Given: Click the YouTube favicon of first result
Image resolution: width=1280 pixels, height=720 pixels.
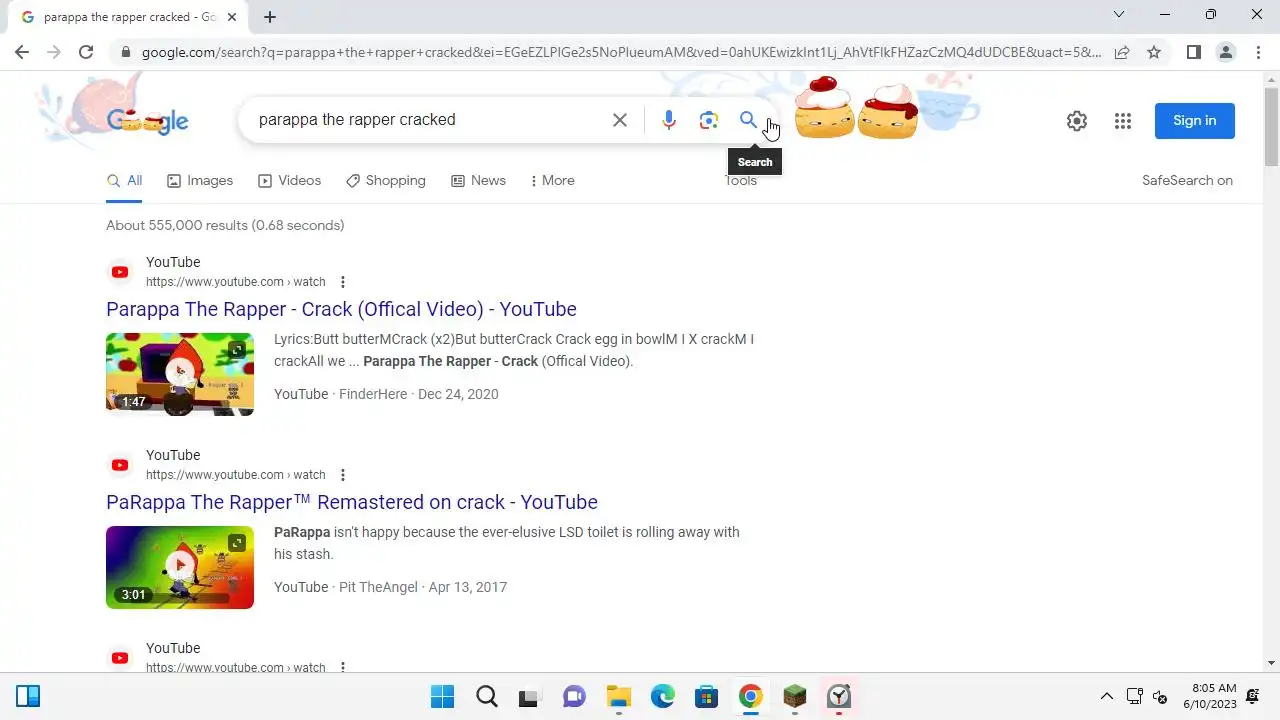Looking at the screenshot, I should [120, 272].
